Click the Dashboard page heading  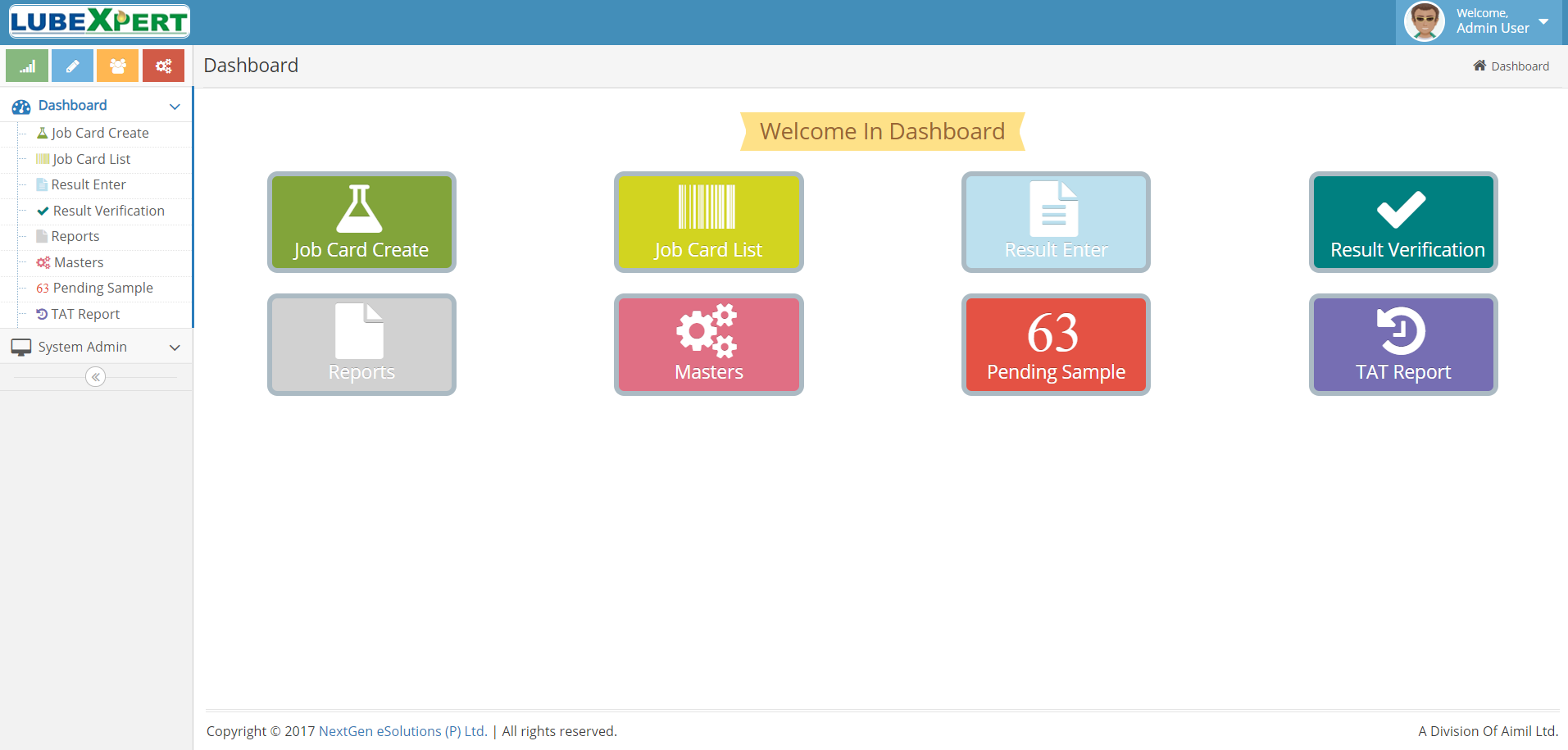(x=251, y=66)
